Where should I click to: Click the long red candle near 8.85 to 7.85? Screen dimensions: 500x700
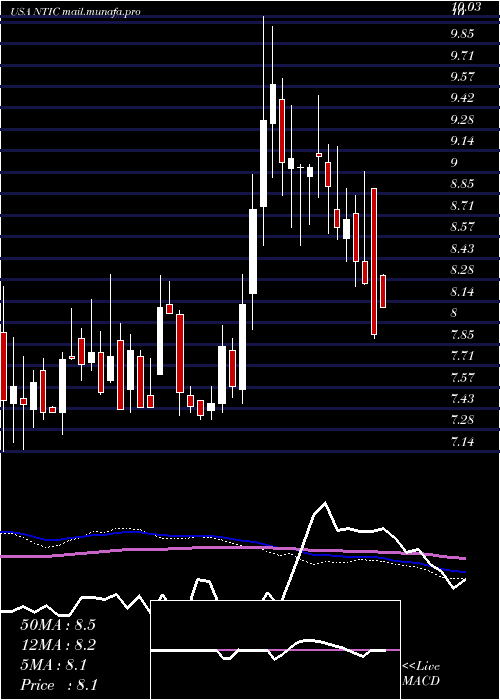pyautogui.click(x=374, y=262)
